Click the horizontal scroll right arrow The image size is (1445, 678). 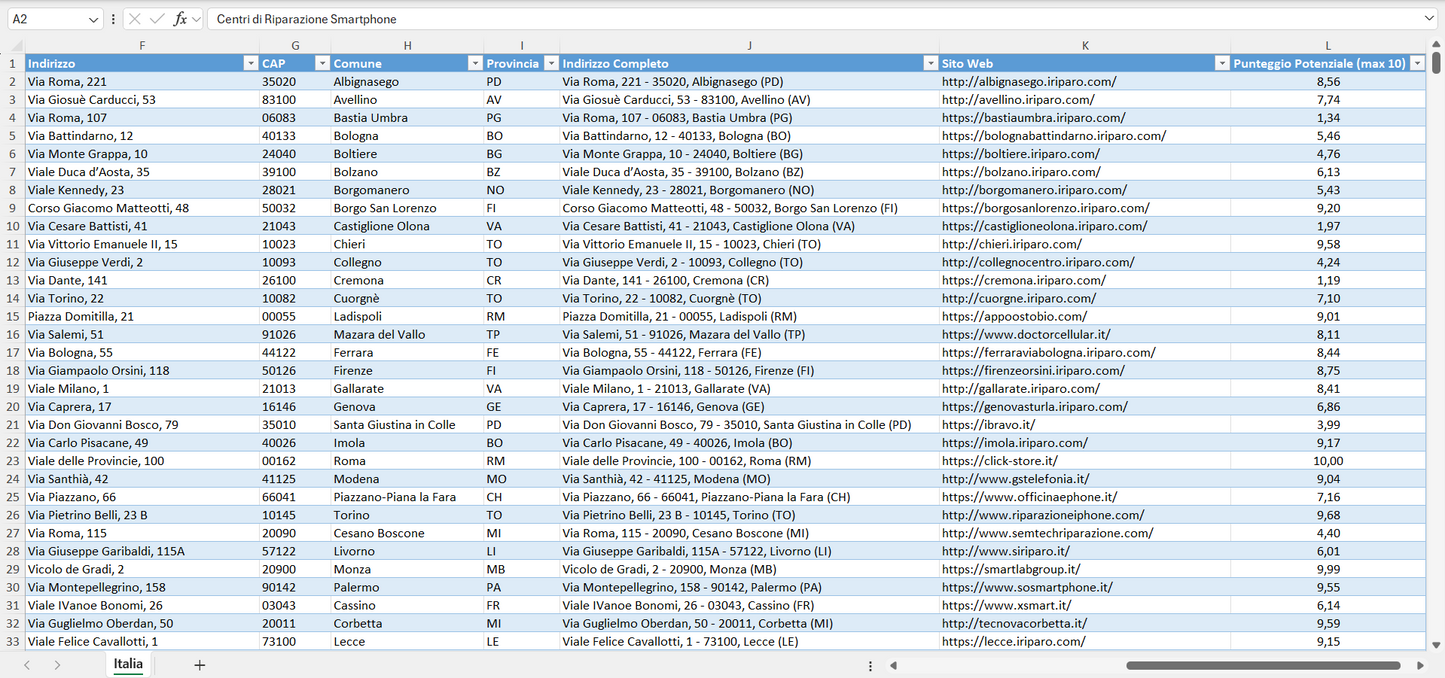[x=1420, y=665]
